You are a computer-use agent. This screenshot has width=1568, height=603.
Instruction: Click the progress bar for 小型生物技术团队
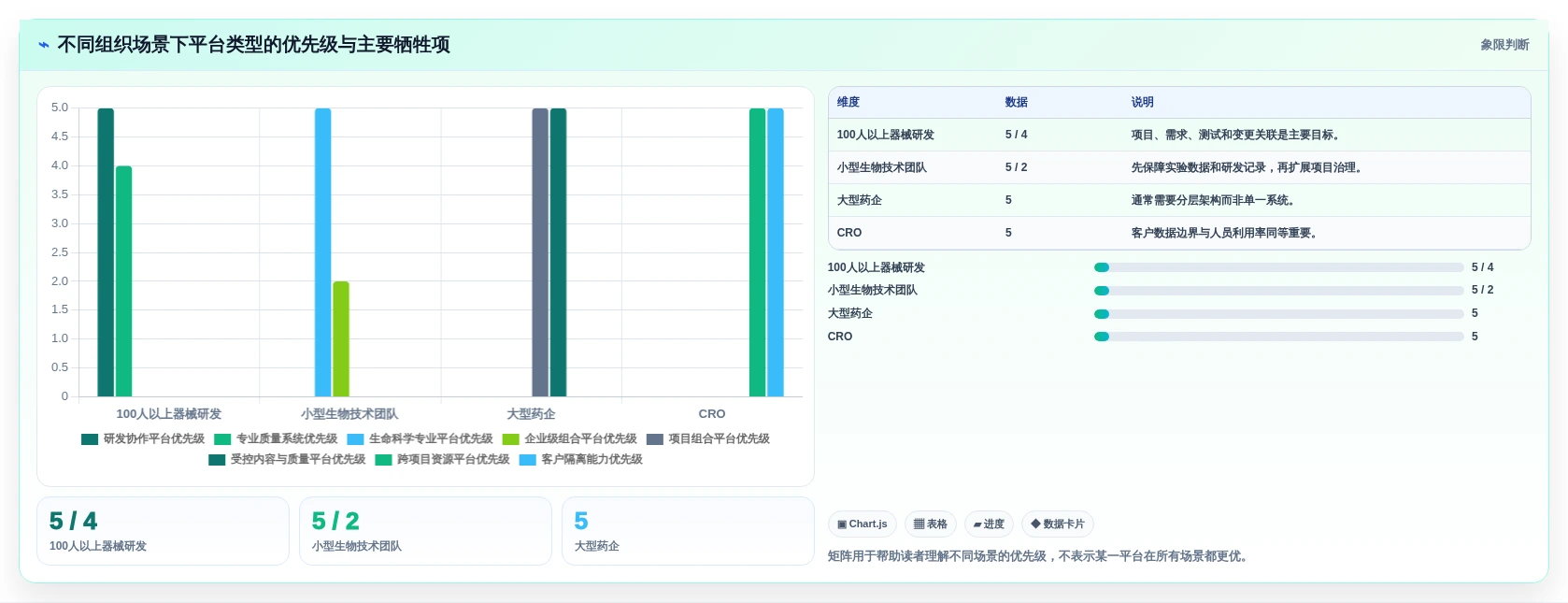(x=1279, y=291)
